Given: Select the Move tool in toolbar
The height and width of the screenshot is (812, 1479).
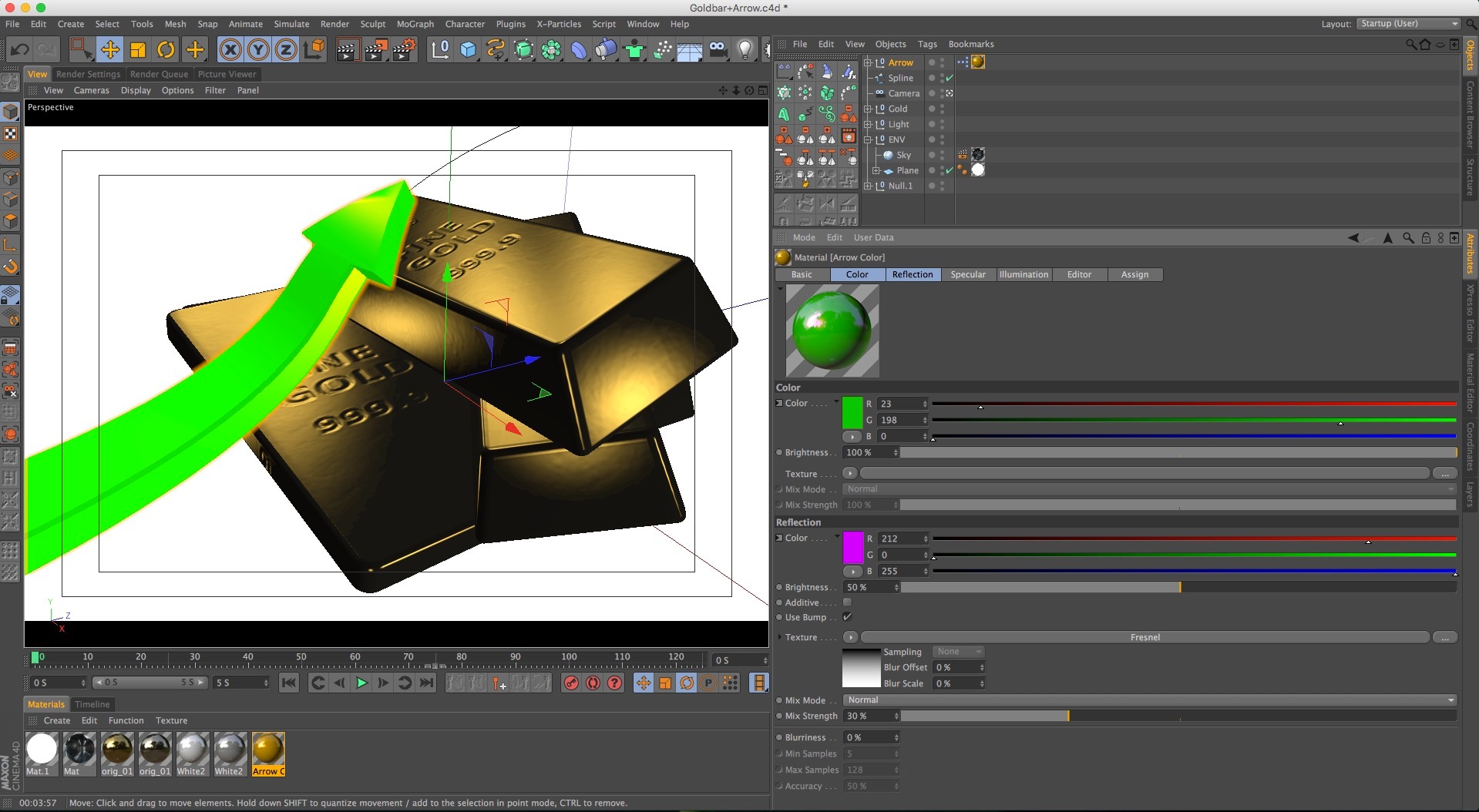Looking at the screenshot, I should [x=109, y=50].
